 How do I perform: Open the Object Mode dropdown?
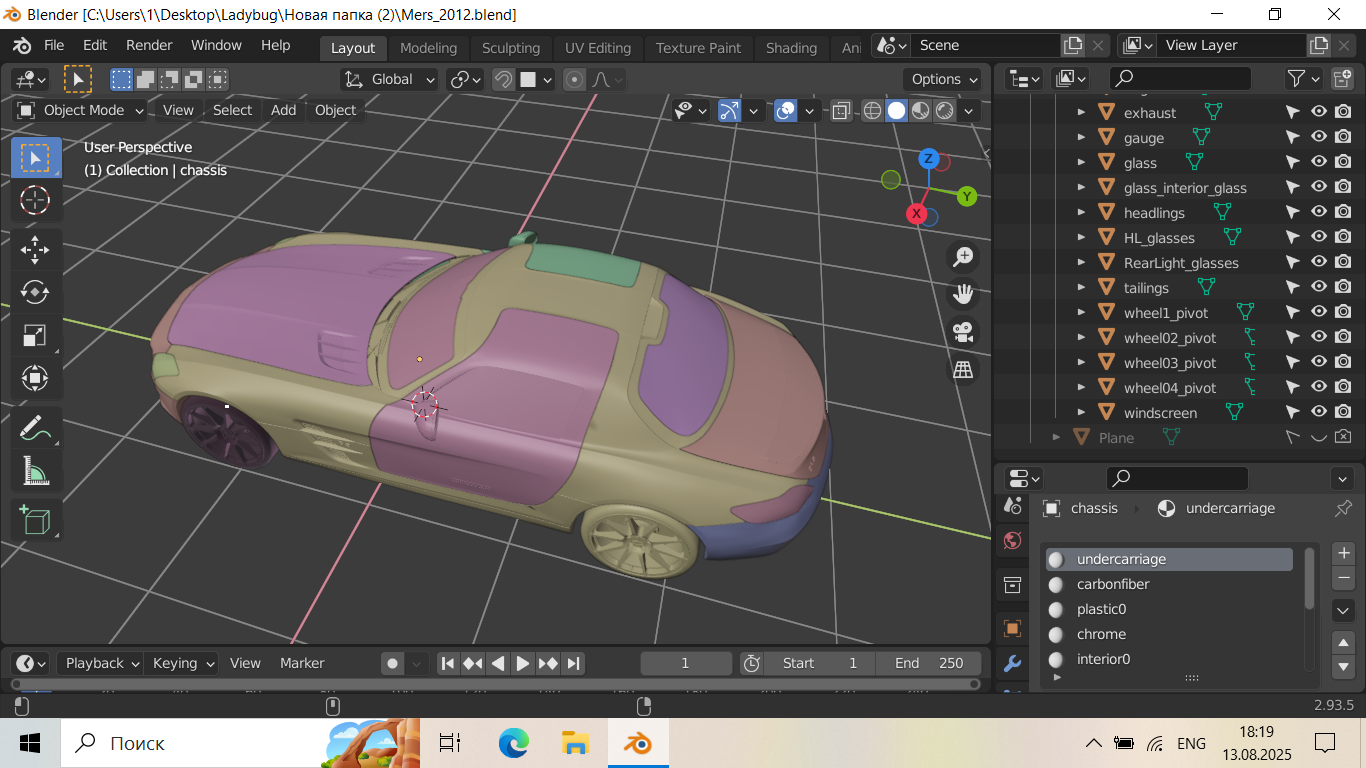[82, 110]
